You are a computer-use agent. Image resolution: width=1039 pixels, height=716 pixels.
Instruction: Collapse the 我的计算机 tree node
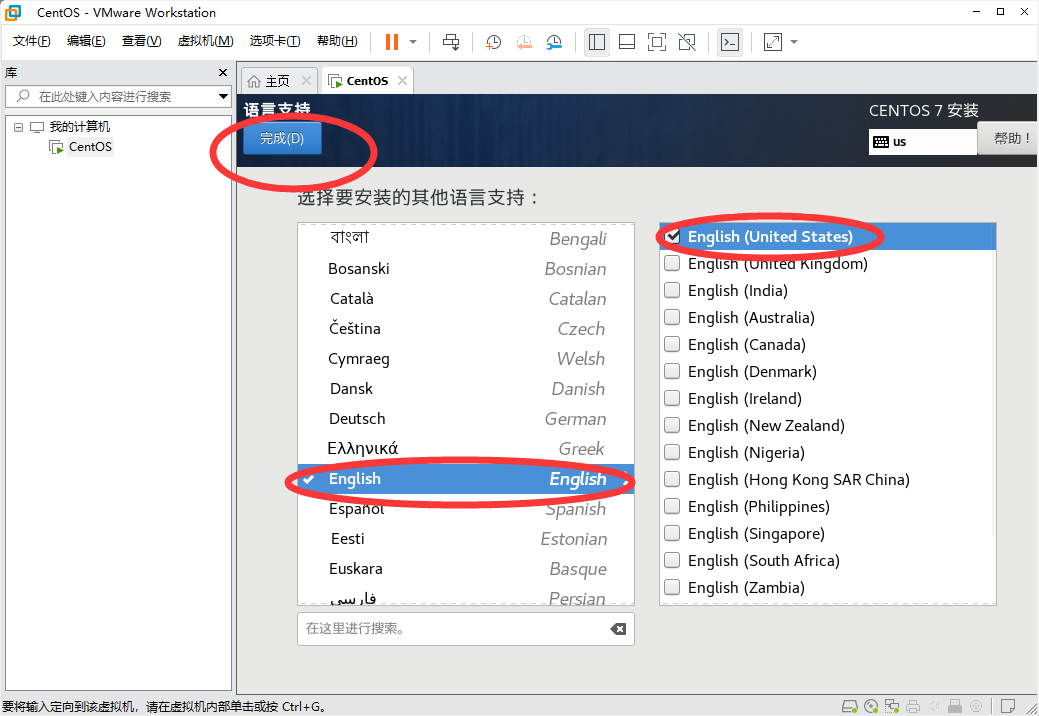click(19, 127)
